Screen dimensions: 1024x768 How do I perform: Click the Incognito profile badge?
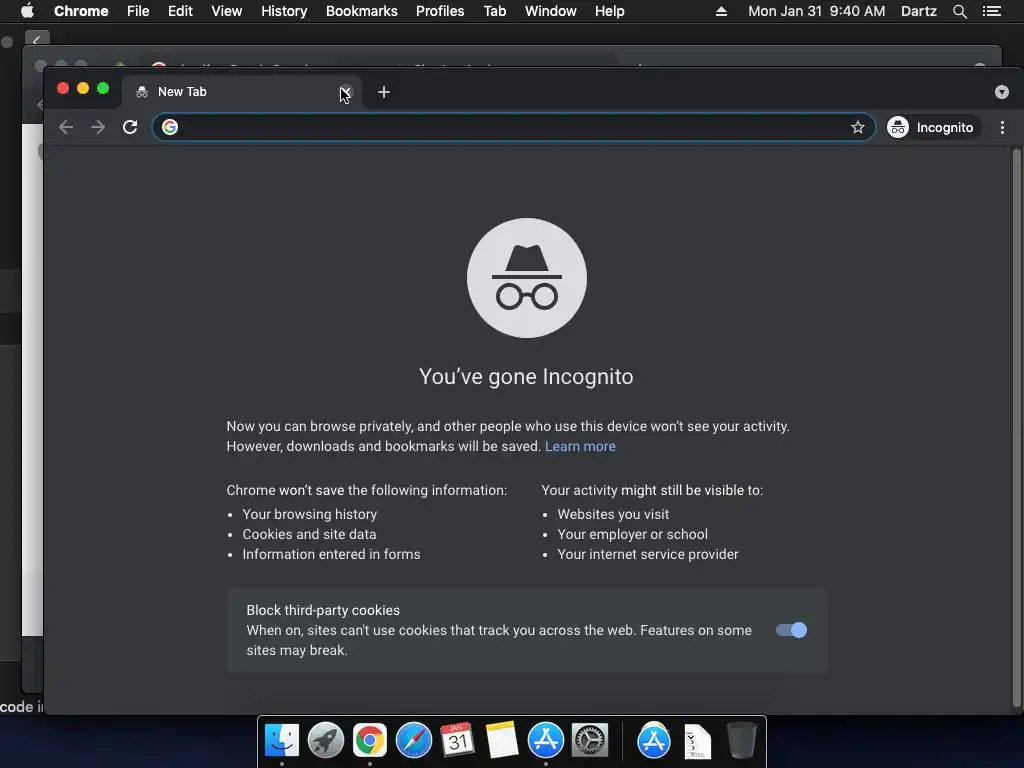[x=932, y=127]
